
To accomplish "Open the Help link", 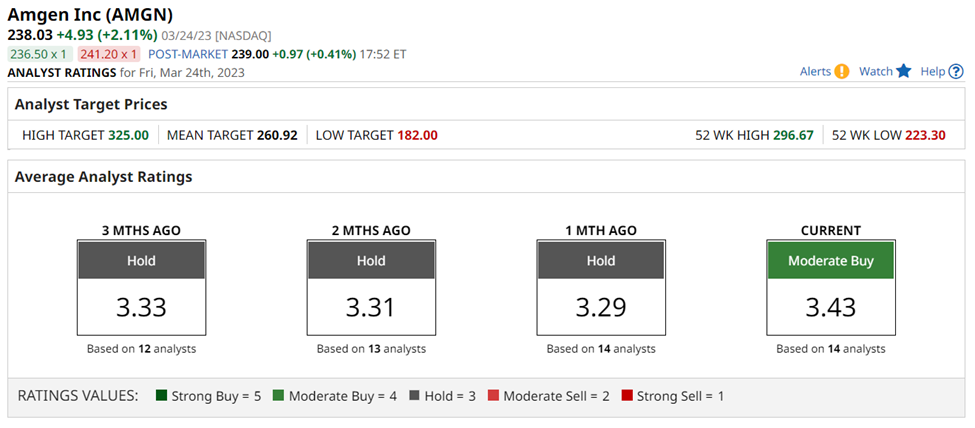I will [933, 72].
